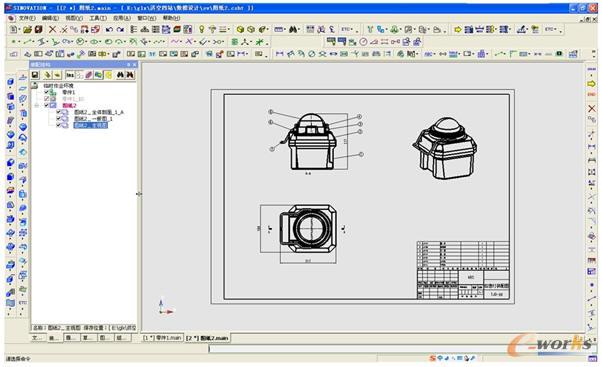Open the 文件(F) menu

point(27,18)
